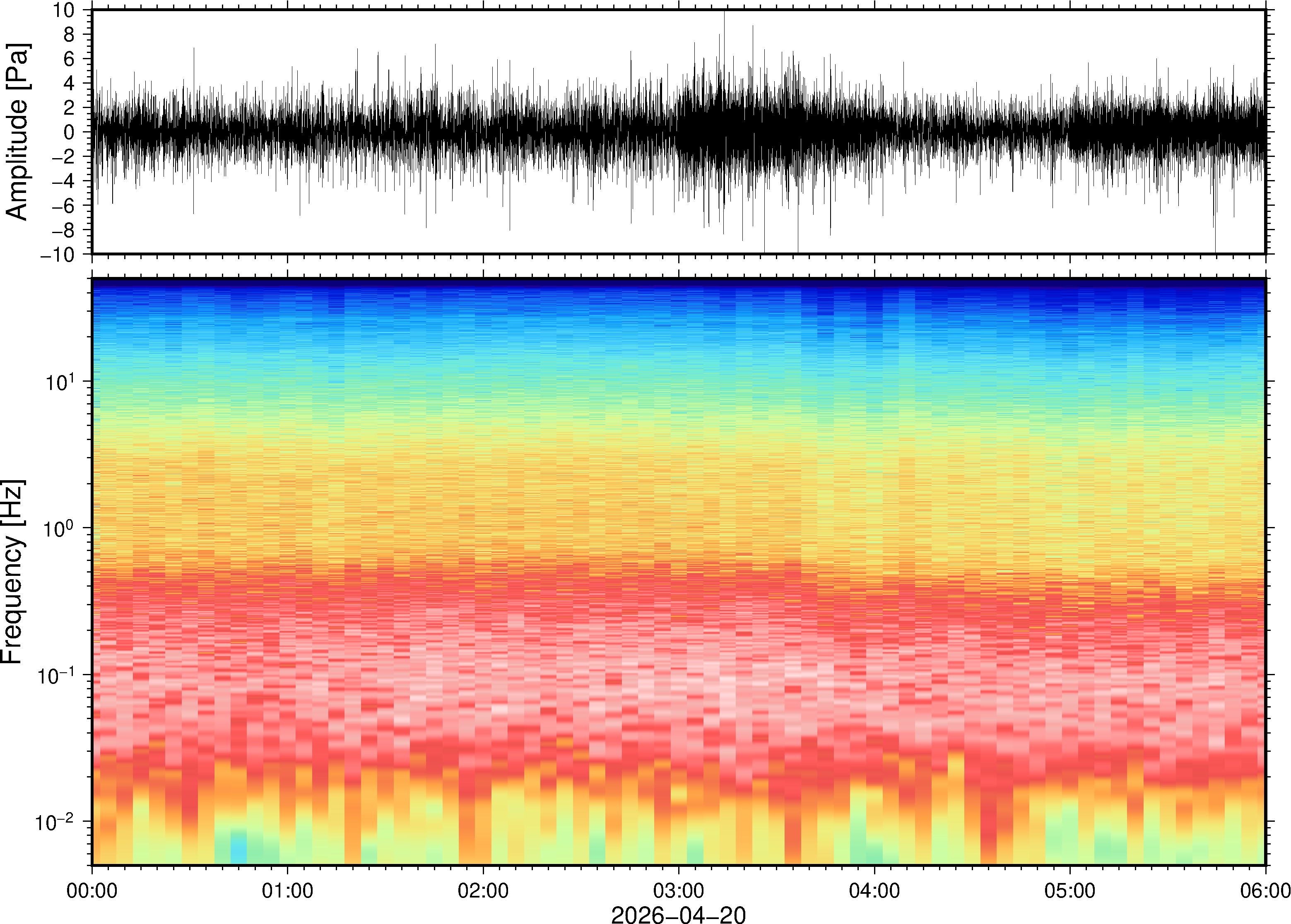The width and height of the screenshot is (1291, 924).
Task: Click the −10 amplitude tick label
Action: click(x=57, y=254)
